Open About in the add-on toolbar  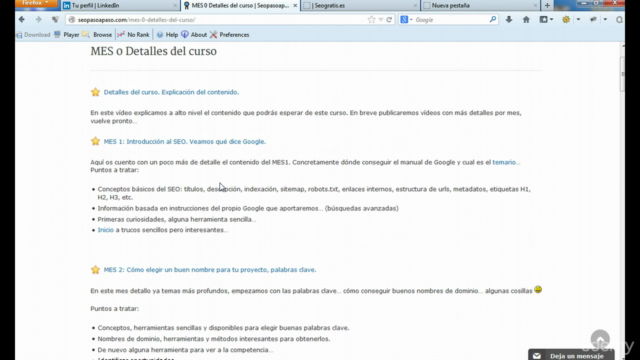point(194,35)
